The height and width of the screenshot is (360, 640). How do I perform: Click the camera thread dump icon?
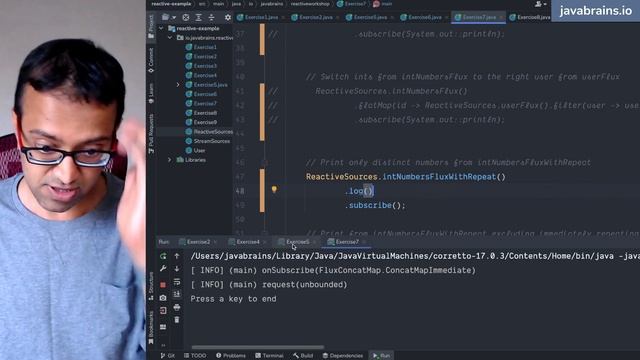pos(163,298)
